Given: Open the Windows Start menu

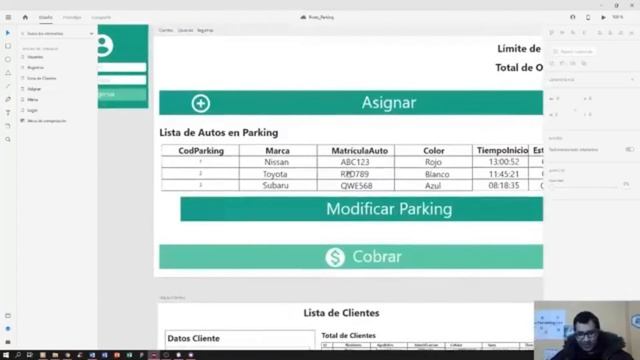Looking at the screenshot, I should pos(6,355).
